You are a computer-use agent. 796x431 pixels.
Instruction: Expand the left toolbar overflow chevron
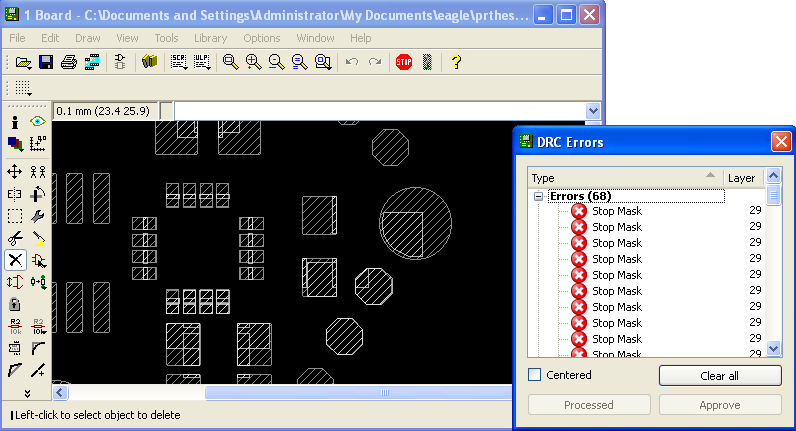point(27,393)
